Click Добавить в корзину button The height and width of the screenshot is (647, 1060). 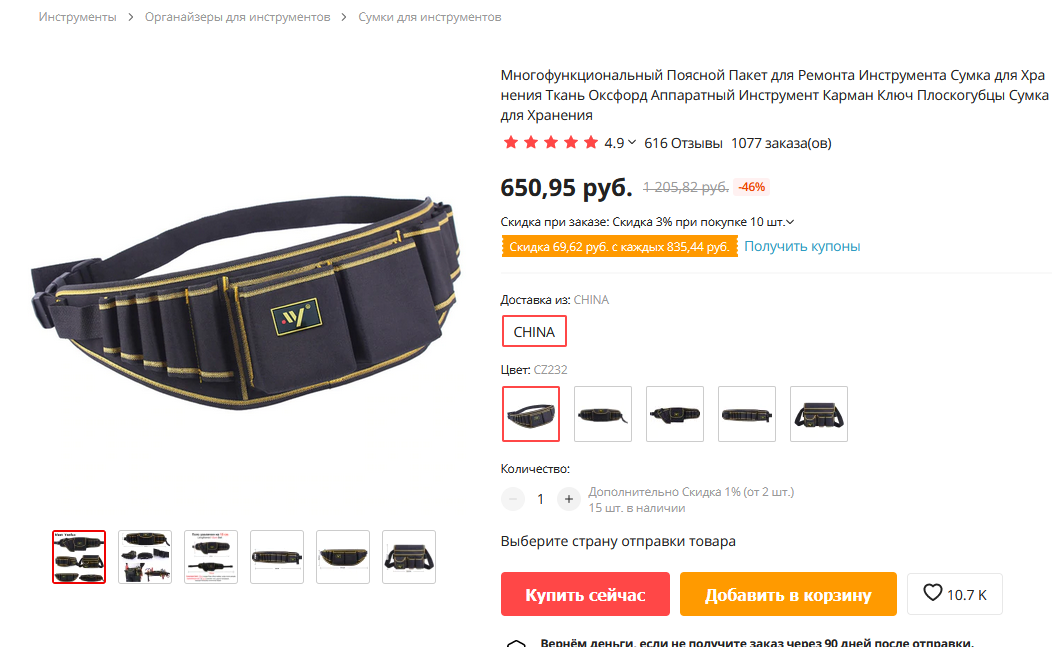788,594
